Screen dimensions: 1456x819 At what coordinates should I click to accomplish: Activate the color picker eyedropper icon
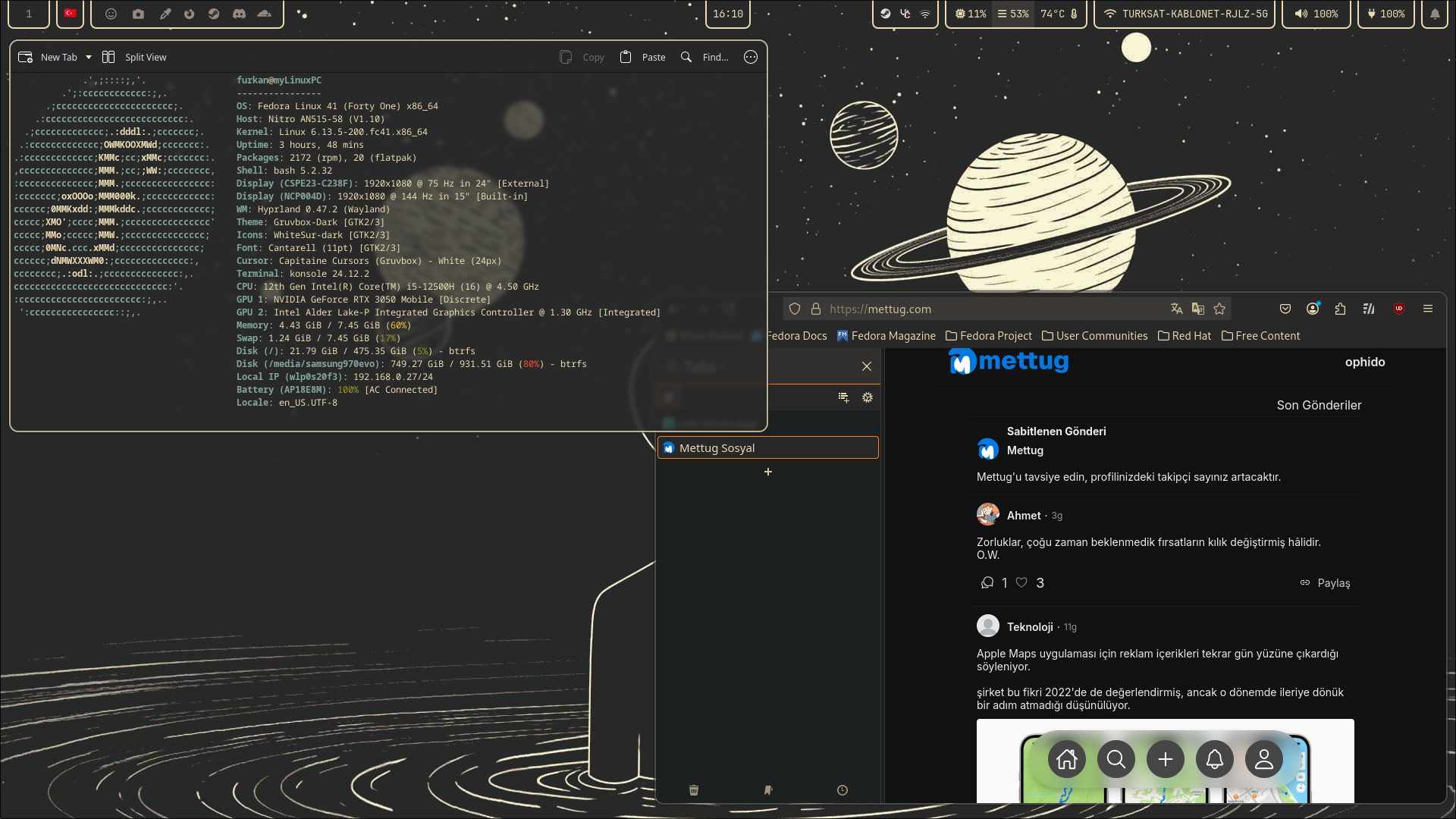click(x=165, y=14)
